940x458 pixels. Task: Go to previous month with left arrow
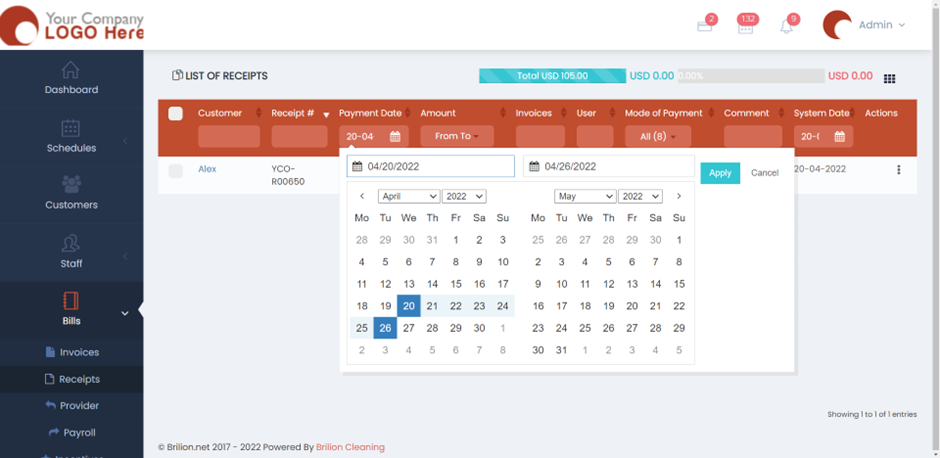coord(362,196)
